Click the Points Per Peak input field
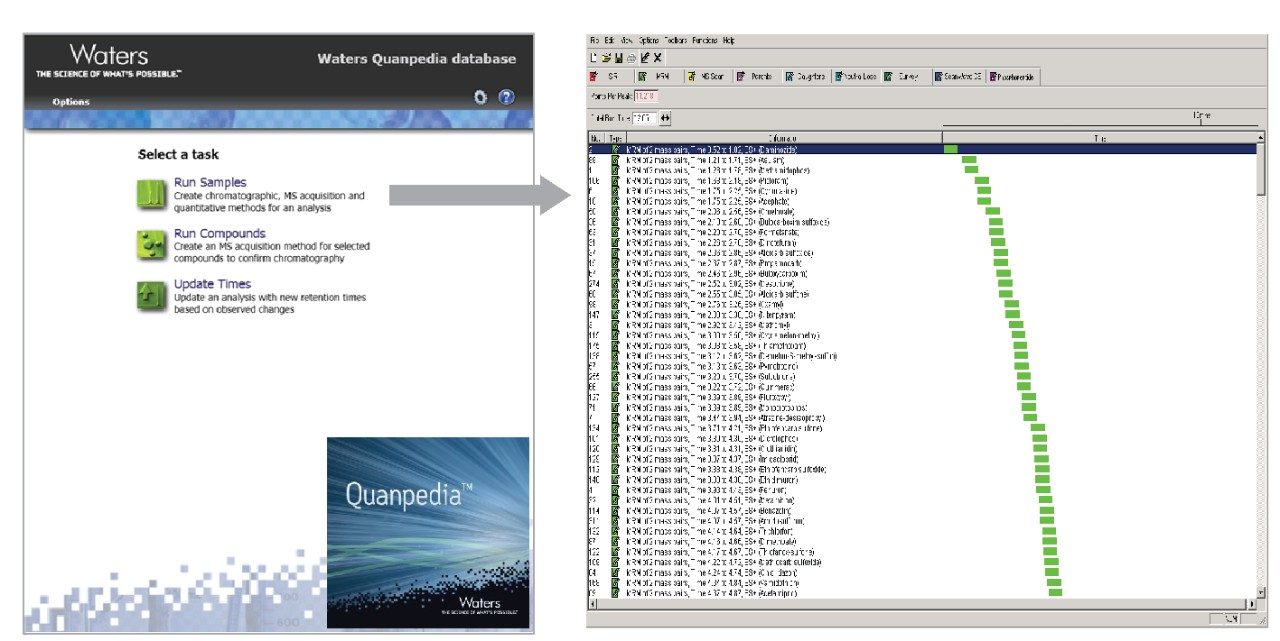 click(x=645, y=96)
